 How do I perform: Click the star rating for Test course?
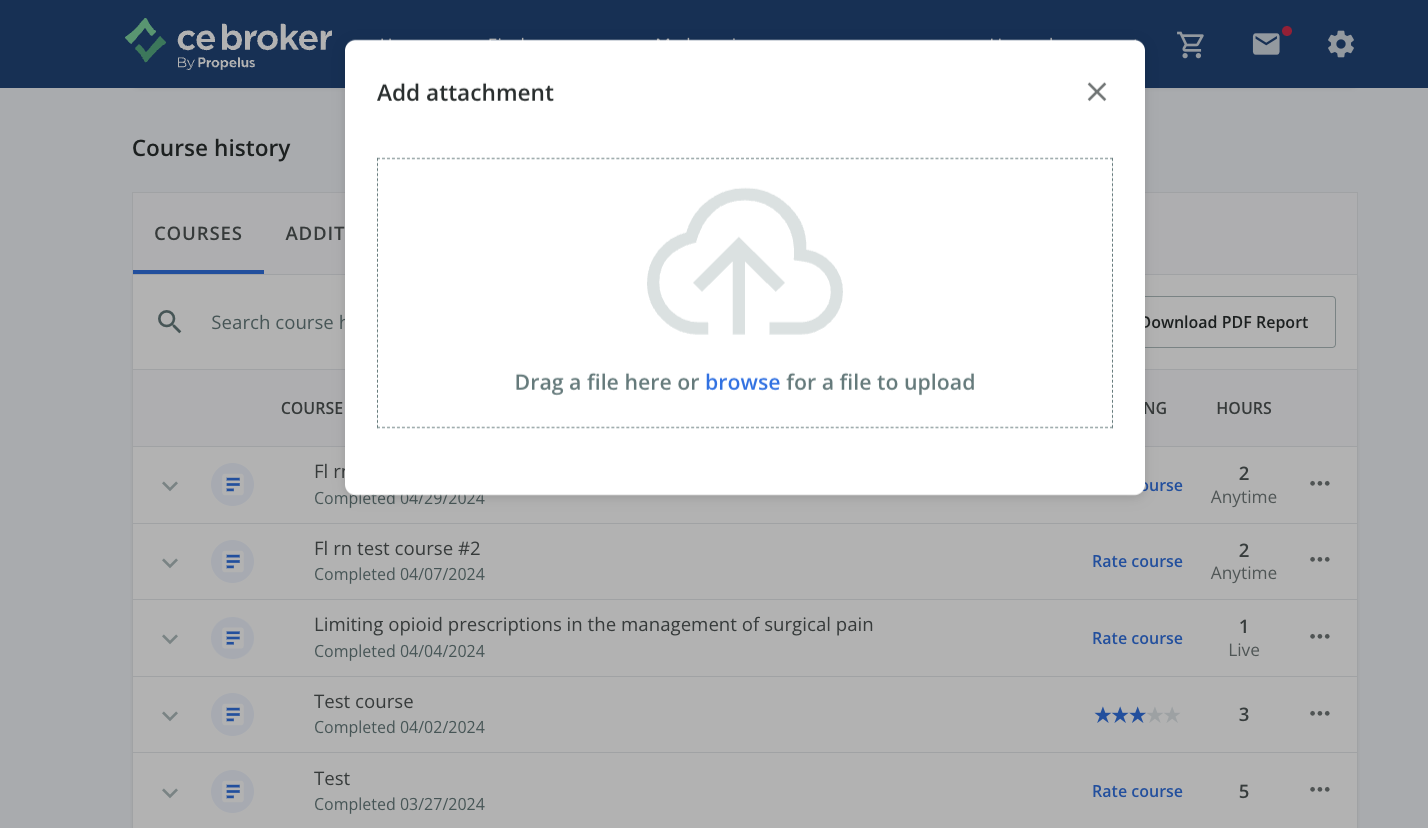click(x=1137, y=715)
